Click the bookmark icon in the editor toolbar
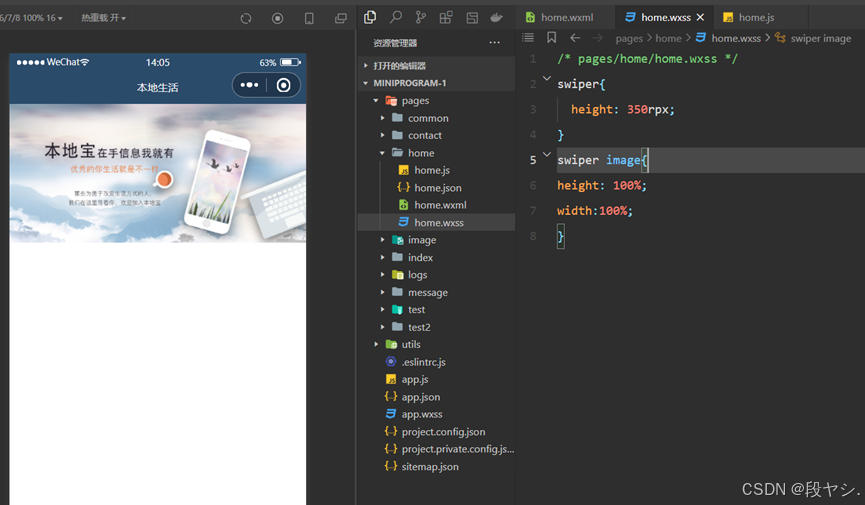Screen dimensions: 865x505 pyautogui.click(x=551, y=38)
